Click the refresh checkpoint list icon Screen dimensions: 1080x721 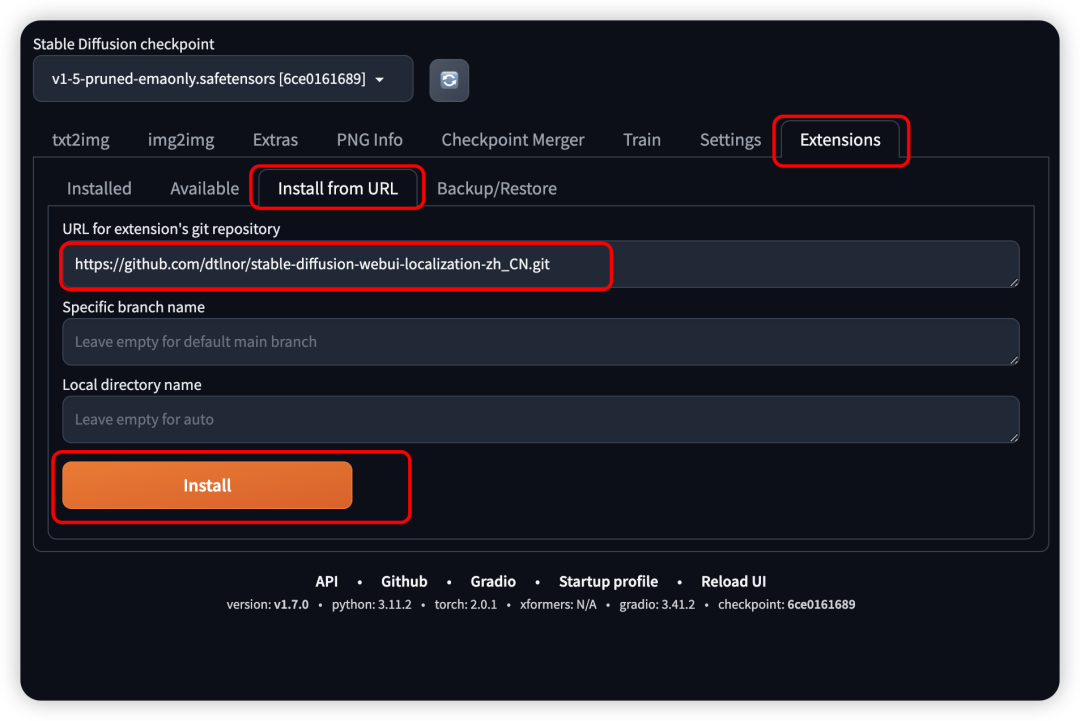[449, 80]
